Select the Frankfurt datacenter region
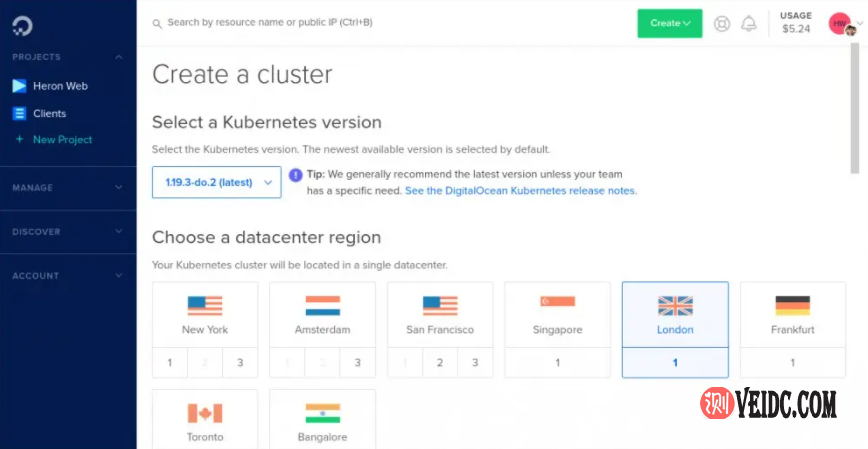 tap(792, 314)
